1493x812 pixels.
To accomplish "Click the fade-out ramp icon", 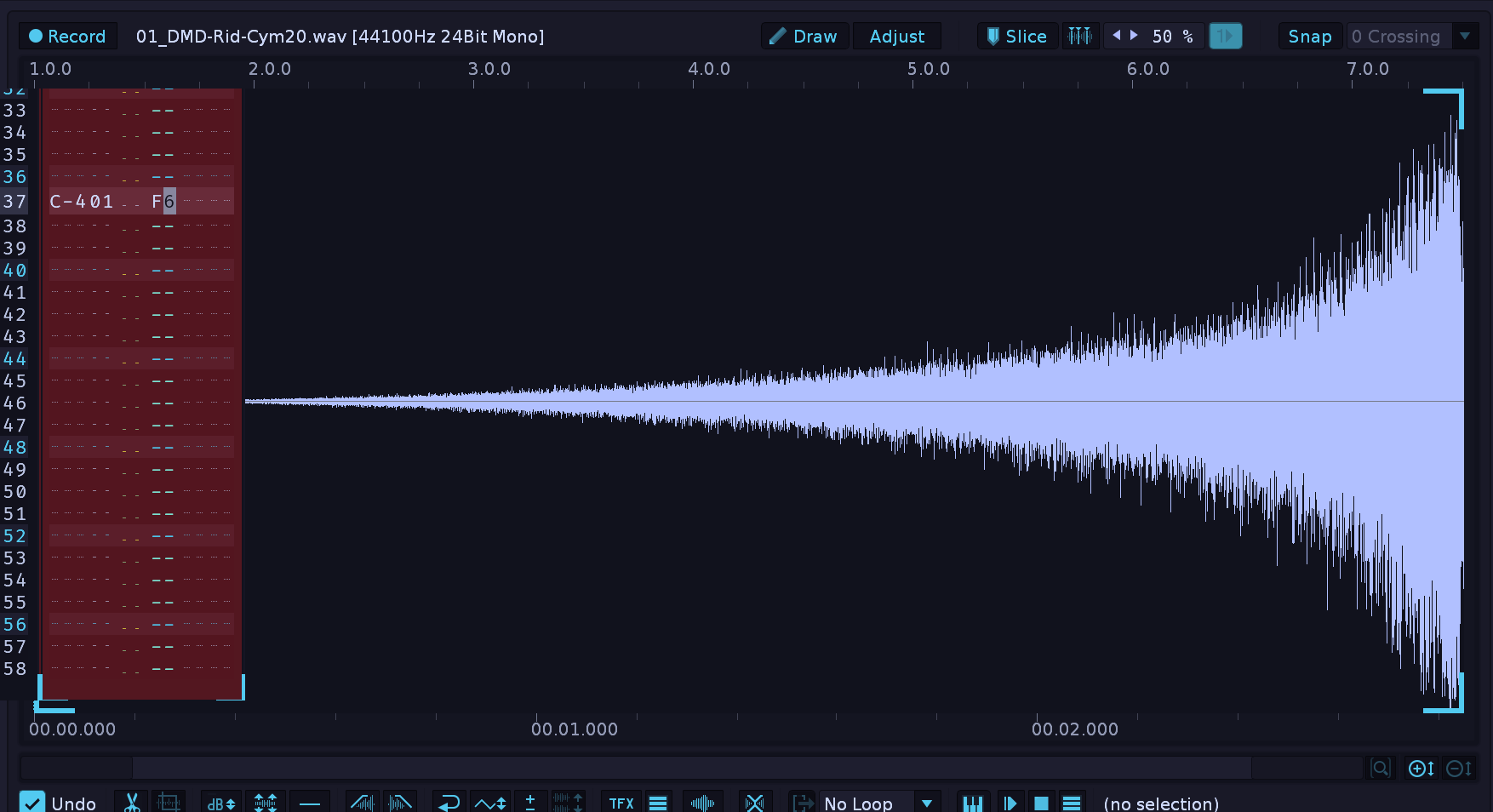I will coord(399,803).
